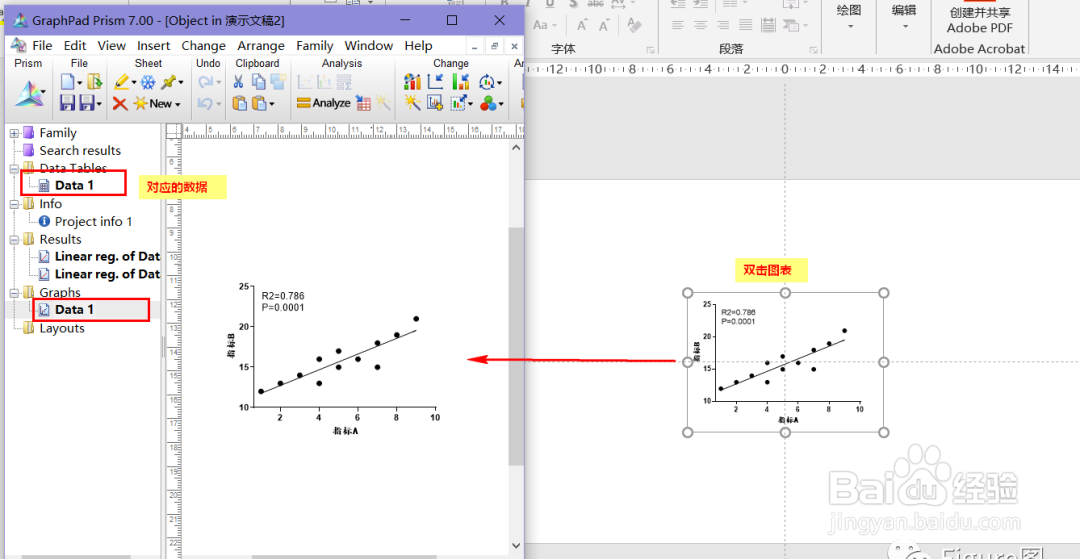Image resolution: width=1080 pixels, height=559 pixels.
Task: Open the Arrange menu
Action: (x=260, y=46)
